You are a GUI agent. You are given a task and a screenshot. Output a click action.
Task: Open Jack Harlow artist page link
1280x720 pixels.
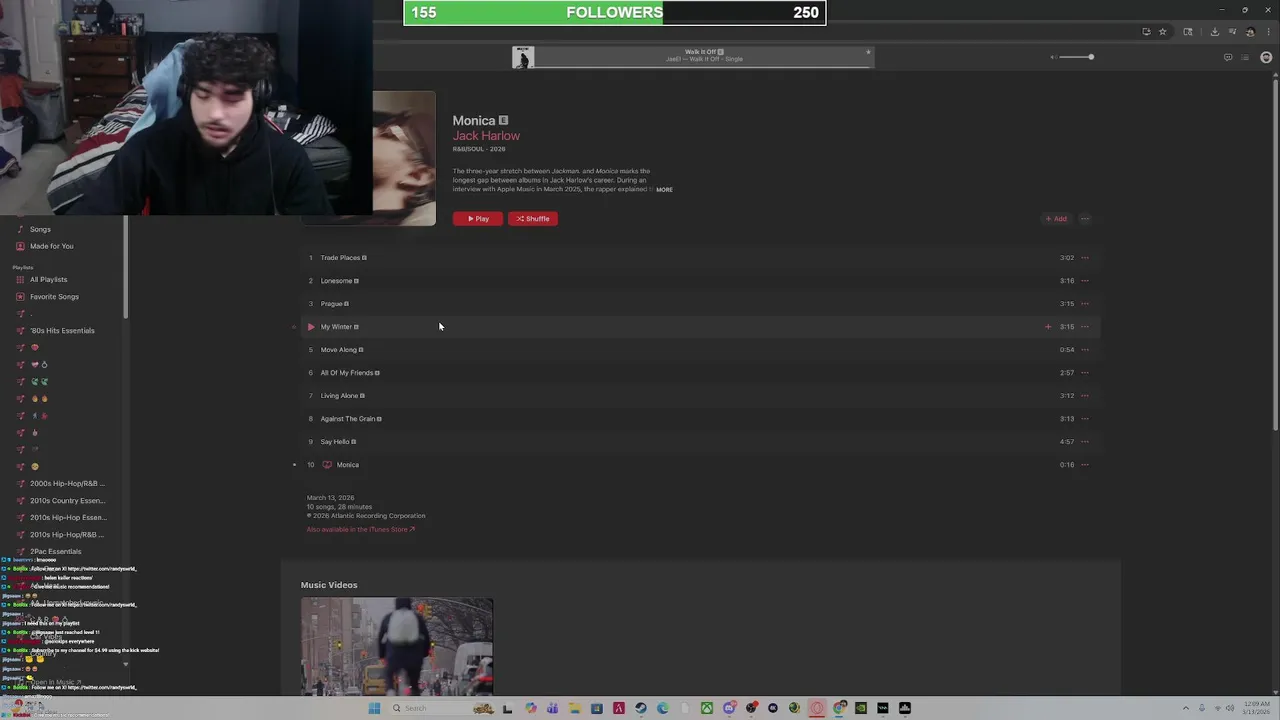pyautogui.click(x=486, y=135)
